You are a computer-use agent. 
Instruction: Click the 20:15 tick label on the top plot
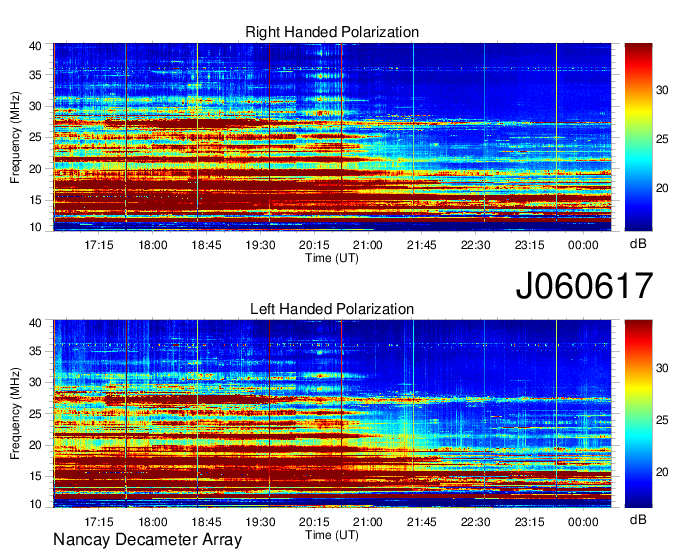314,245
